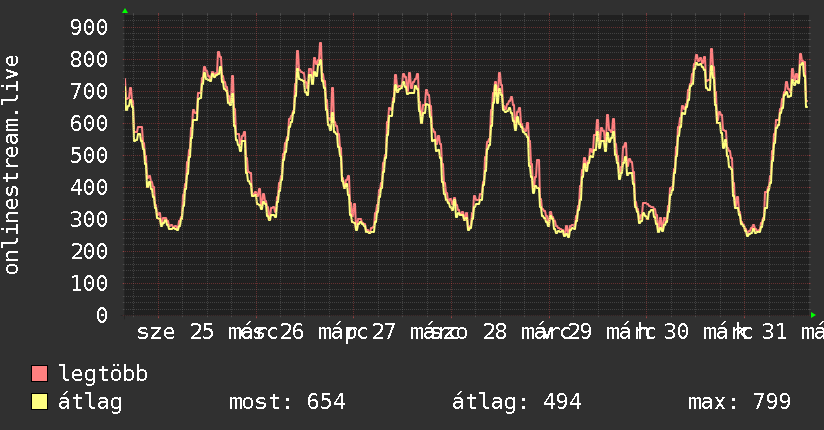
Task: Click the 'max: 799' statistic
Action: 739,402
